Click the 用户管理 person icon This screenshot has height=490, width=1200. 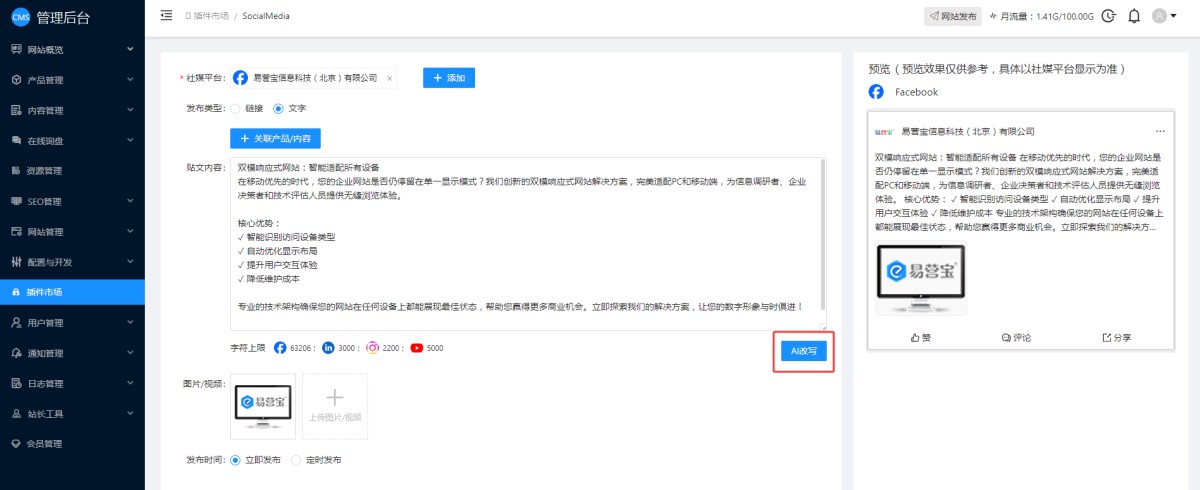coord(16,323)
